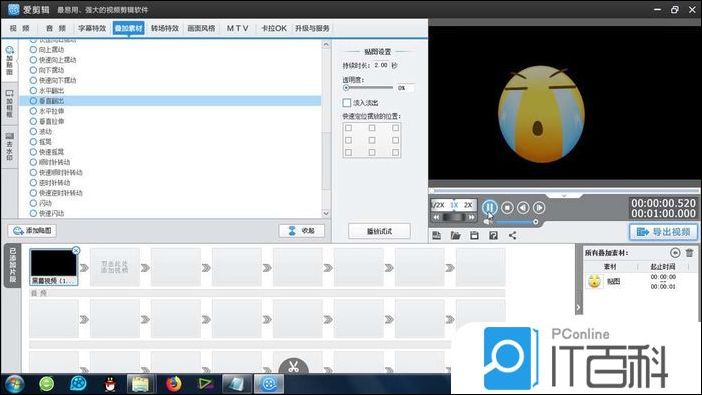Select the 快速摇晃 effect radio

(33, 152)
